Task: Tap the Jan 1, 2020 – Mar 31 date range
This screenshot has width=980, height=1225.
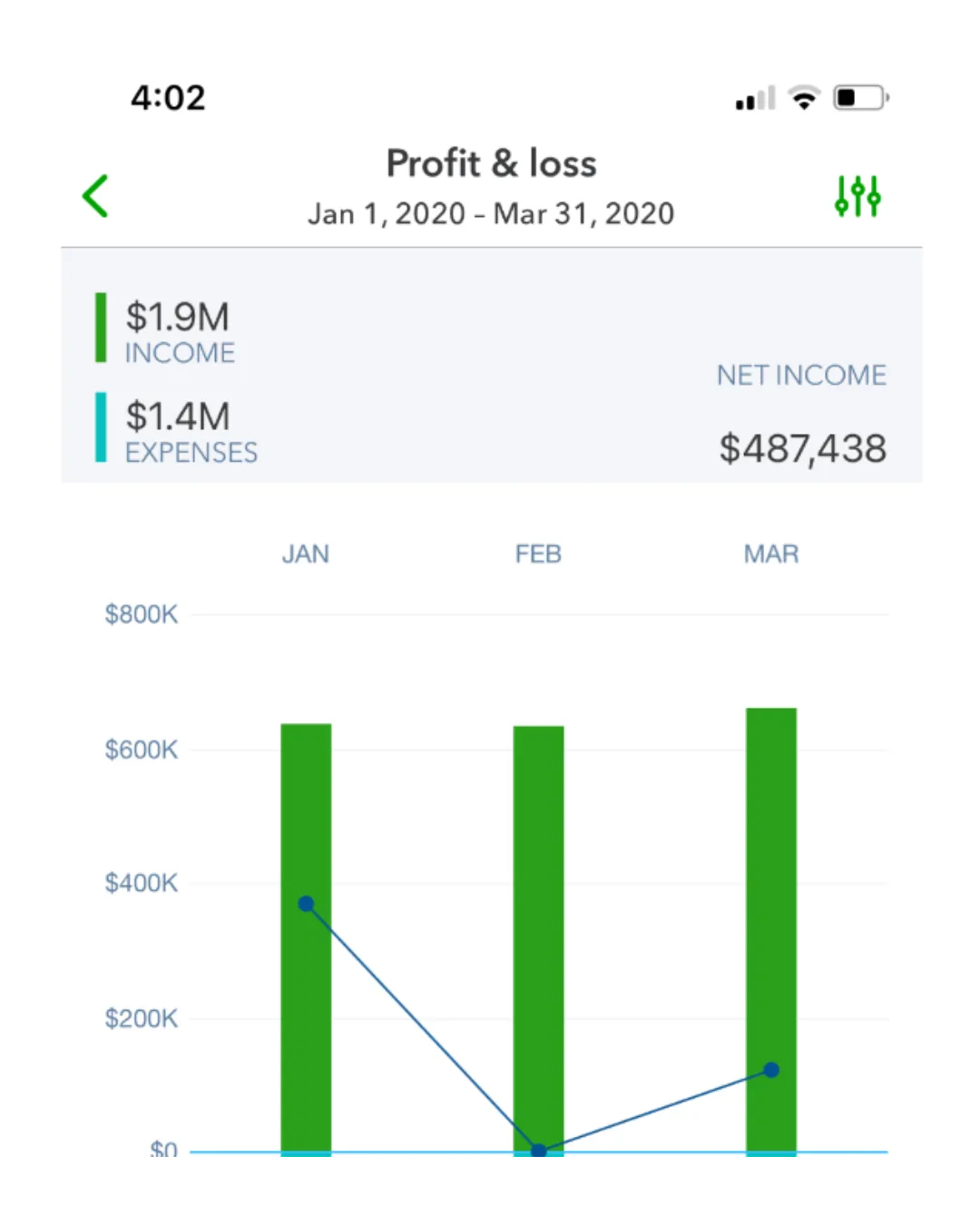Action: 491,214
